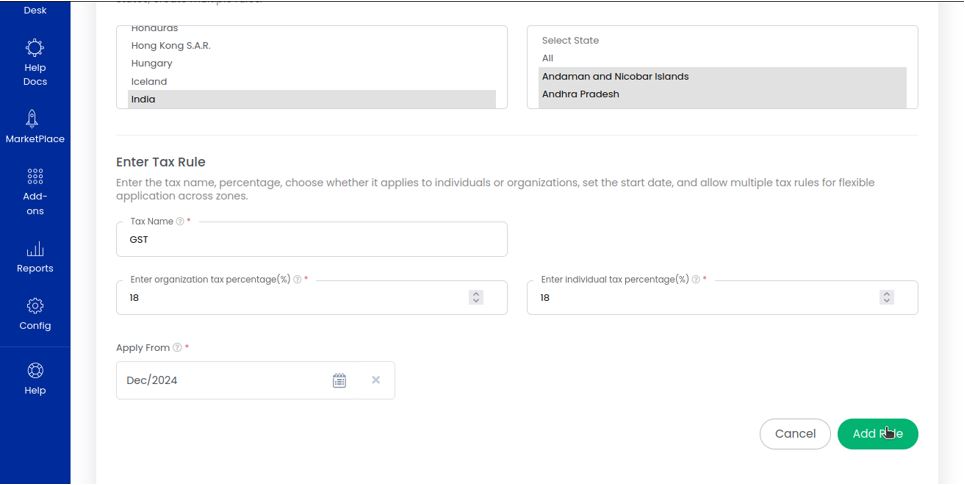Open Help lifebuoy icon
965x485 pixels.
[35, 371]
